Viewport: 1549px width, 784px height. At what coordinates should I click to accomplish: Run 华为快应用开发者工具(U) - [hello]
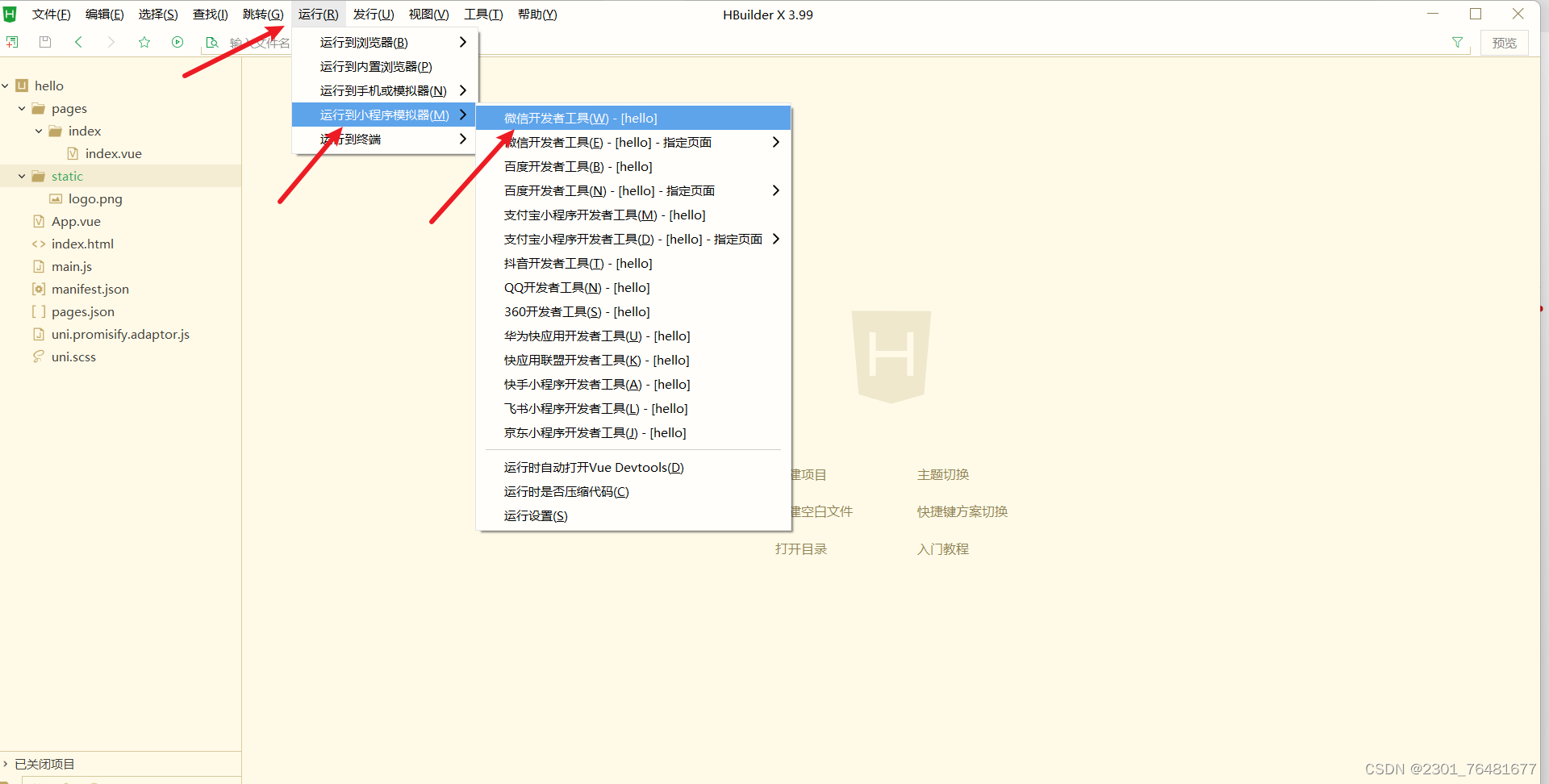click(x=633, y=336)
